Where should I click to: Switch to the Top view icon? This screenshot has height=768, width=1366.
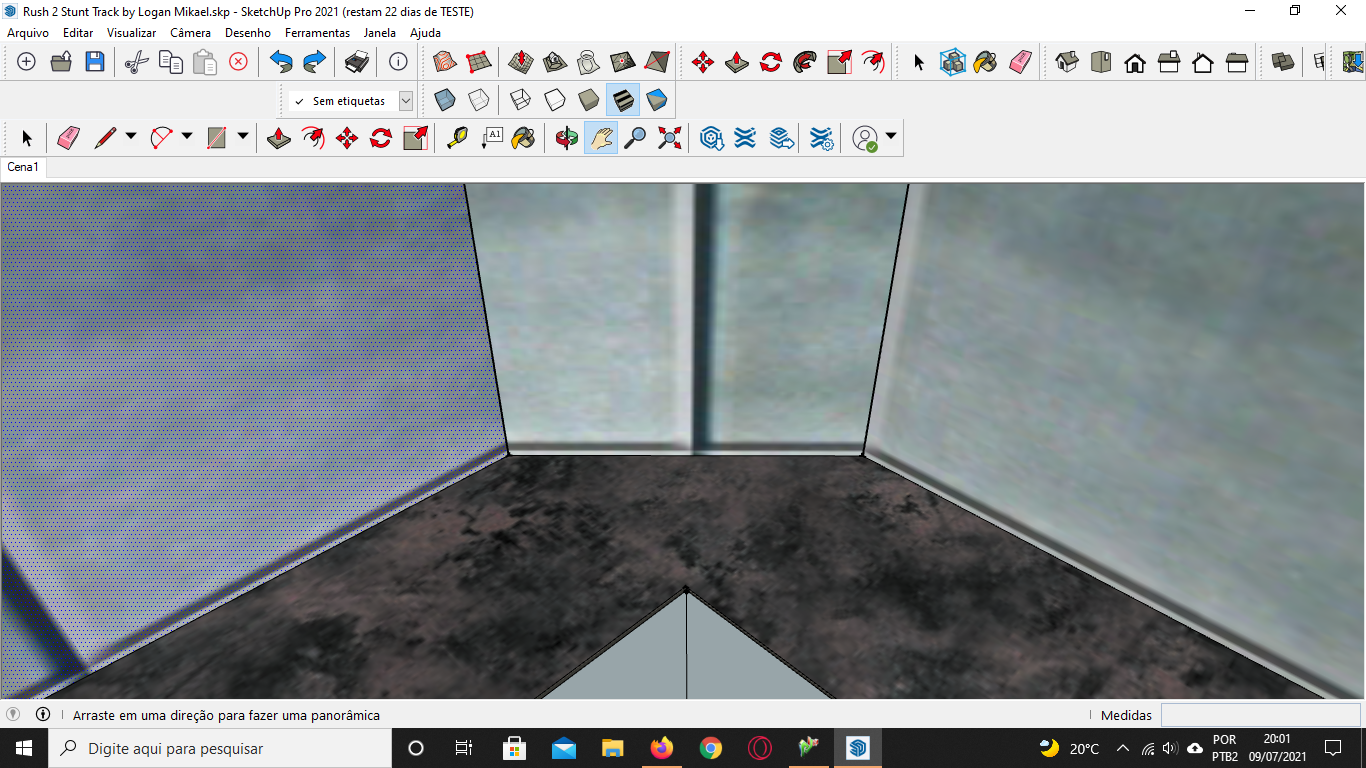(1101, 62)
